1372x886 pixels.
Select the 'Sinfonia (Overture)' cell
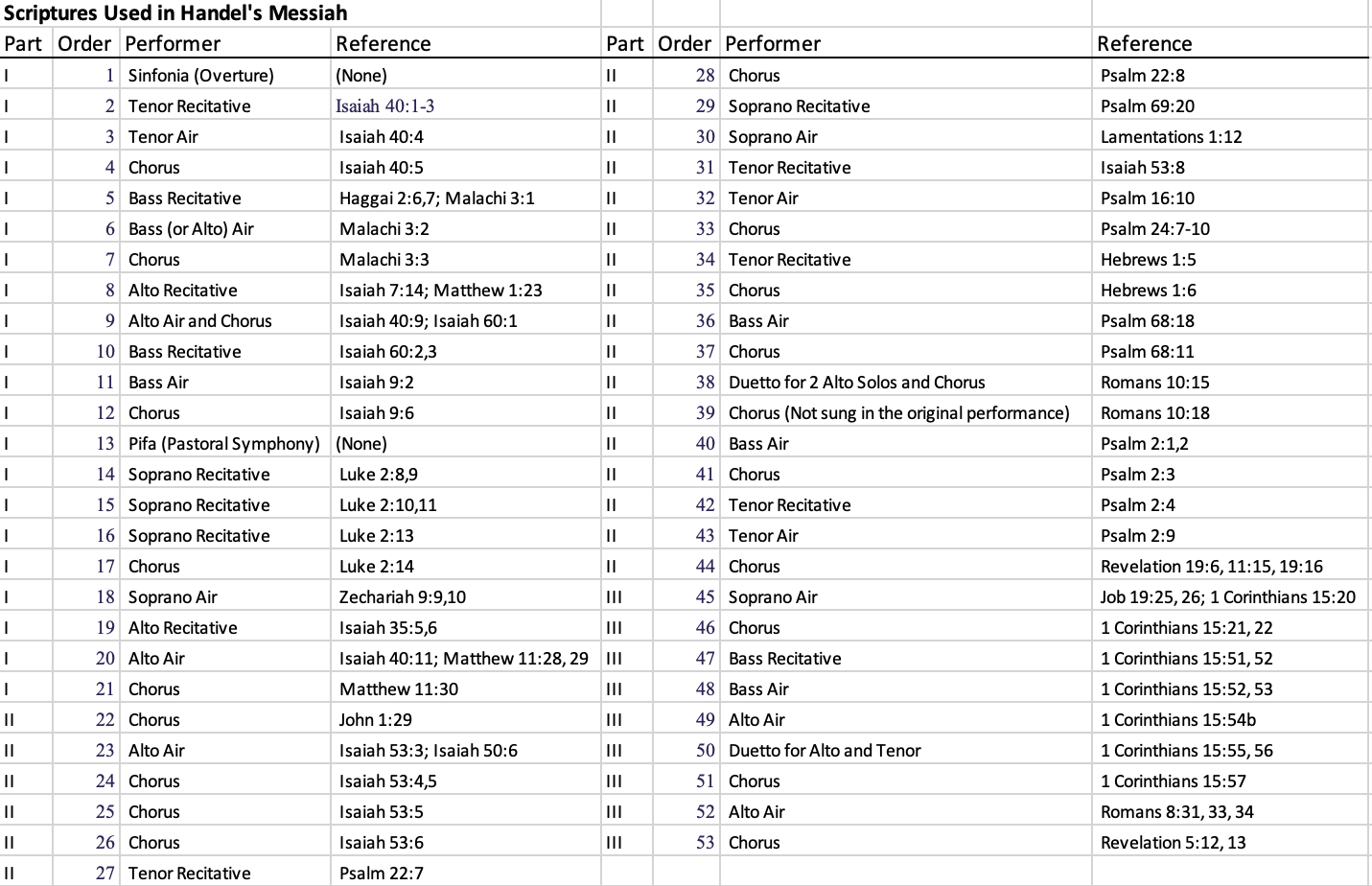click(201, 76)
